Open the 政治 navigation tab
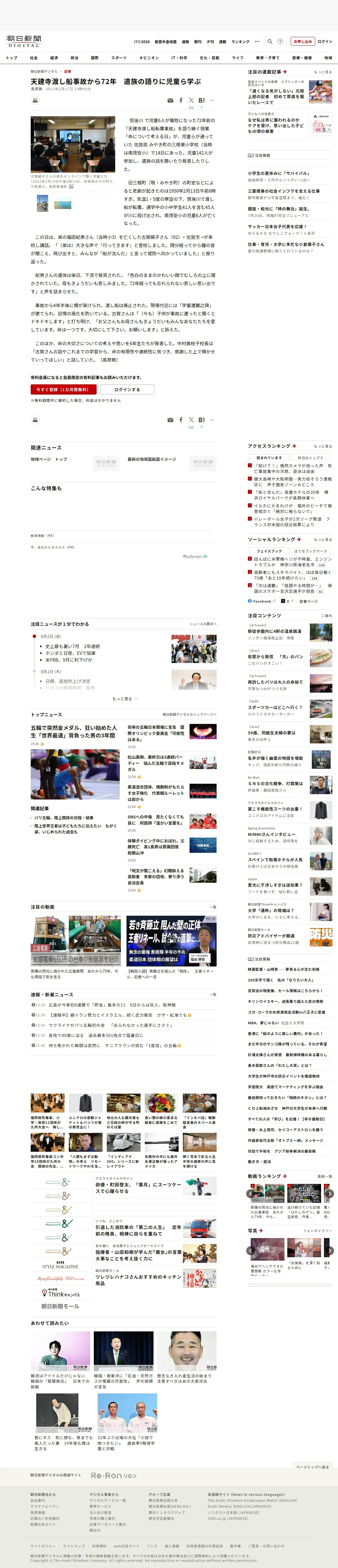338x1568 pixels. point(74,58)
